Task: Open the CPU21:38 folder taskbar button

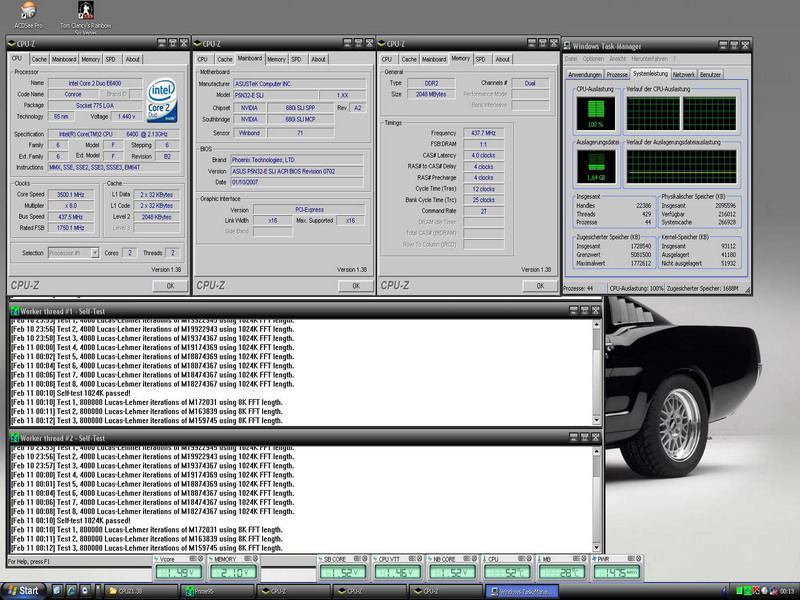Action: pyautogui.click(x=141, y=591)
